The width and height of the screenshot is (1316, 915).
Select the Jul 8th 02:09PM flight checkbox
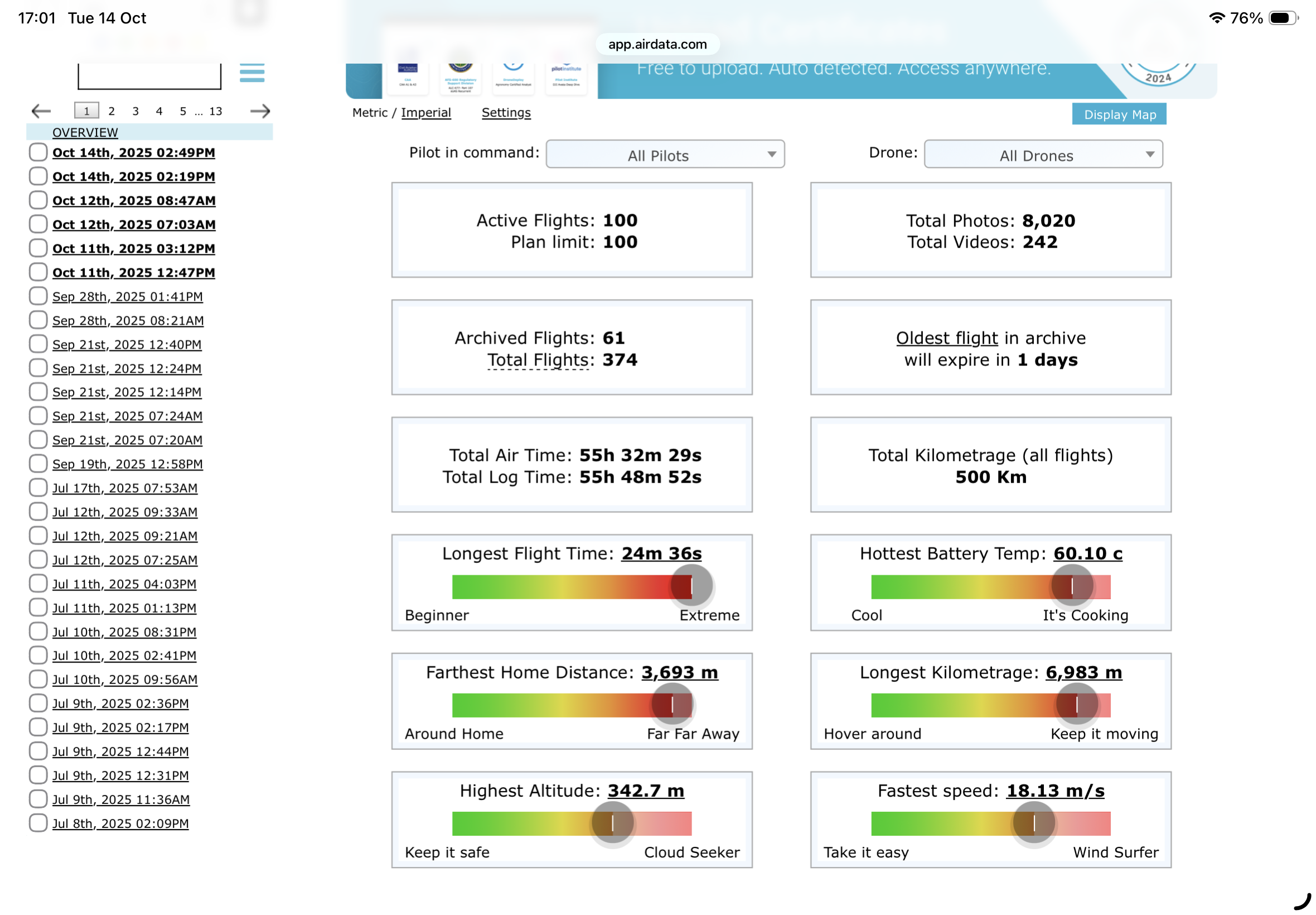(38, 824)
